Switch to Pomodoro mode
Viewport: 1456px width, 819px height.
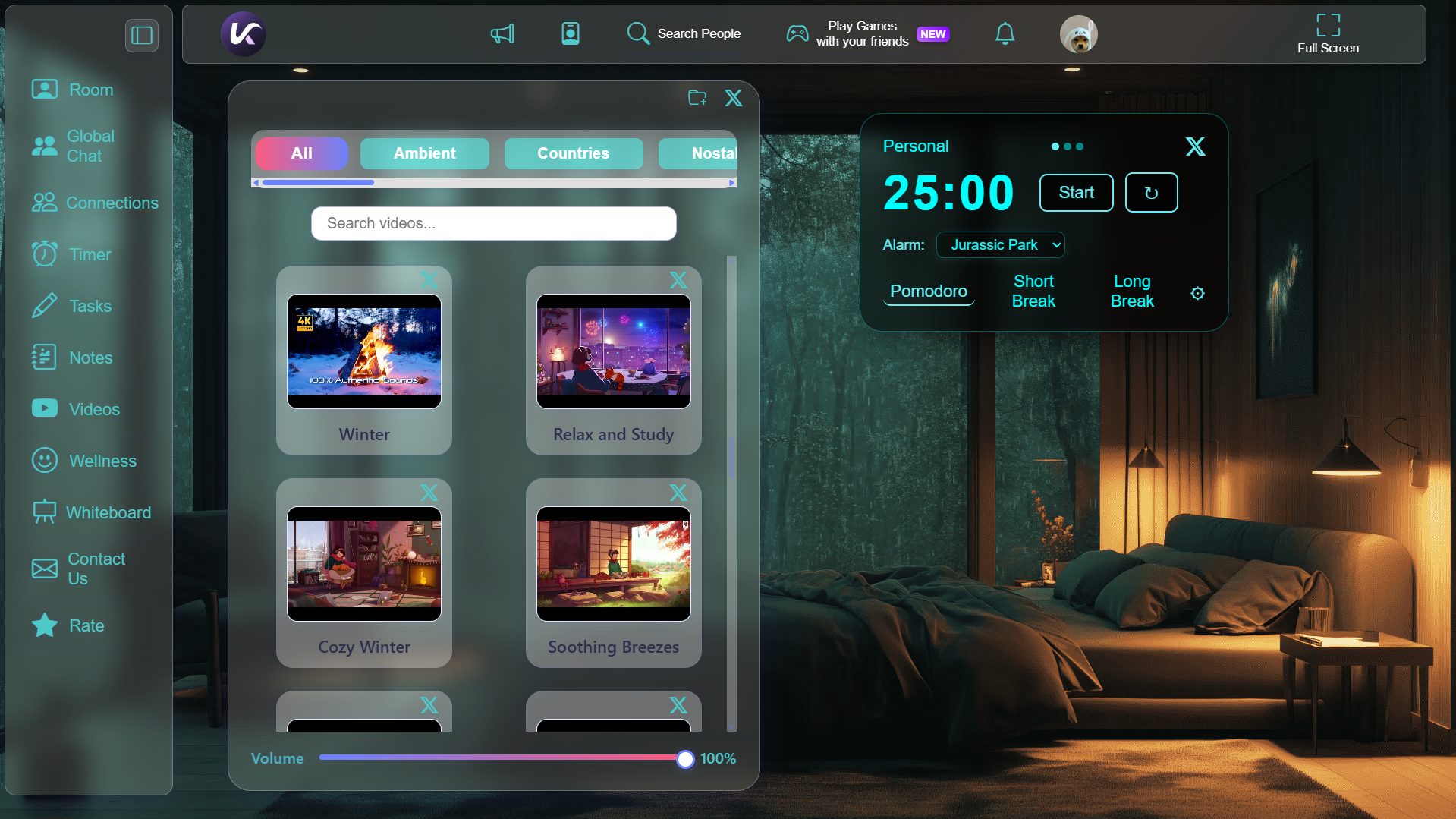tap(929, 291)
